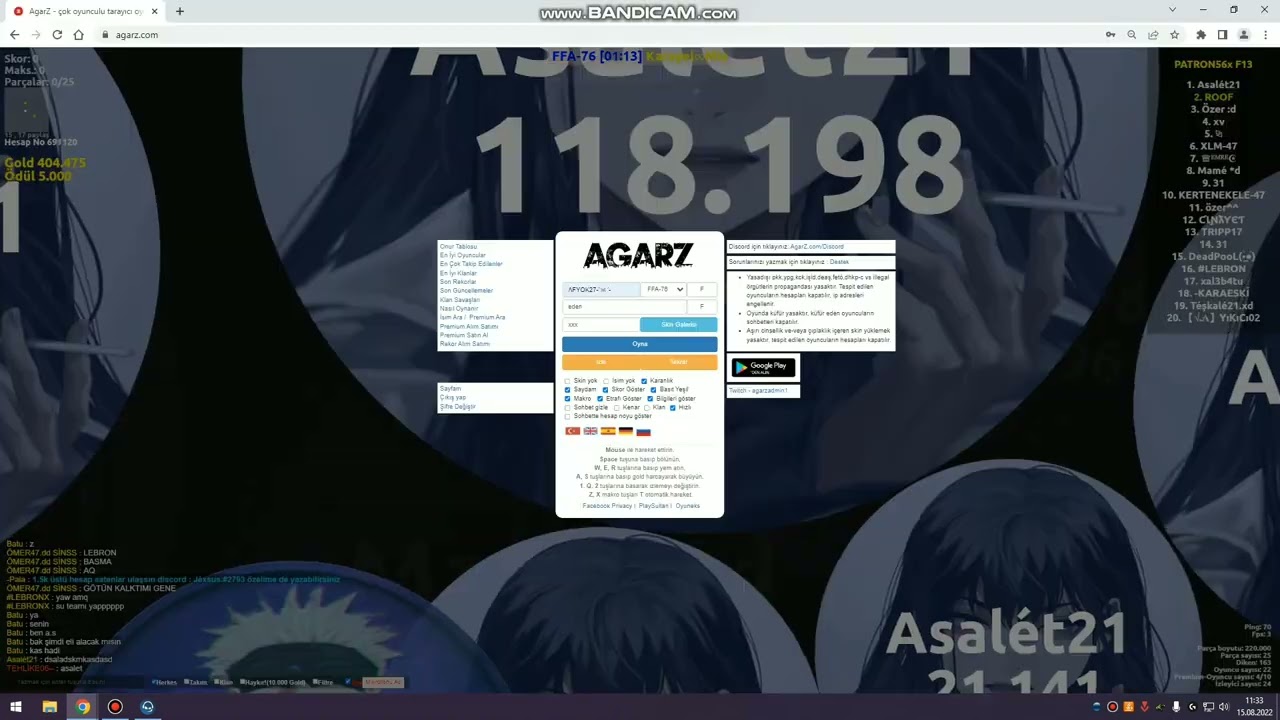
Task: Toggle the Takım chat filter checkbox
Action: pyautogui.click(x=186, y=682)
